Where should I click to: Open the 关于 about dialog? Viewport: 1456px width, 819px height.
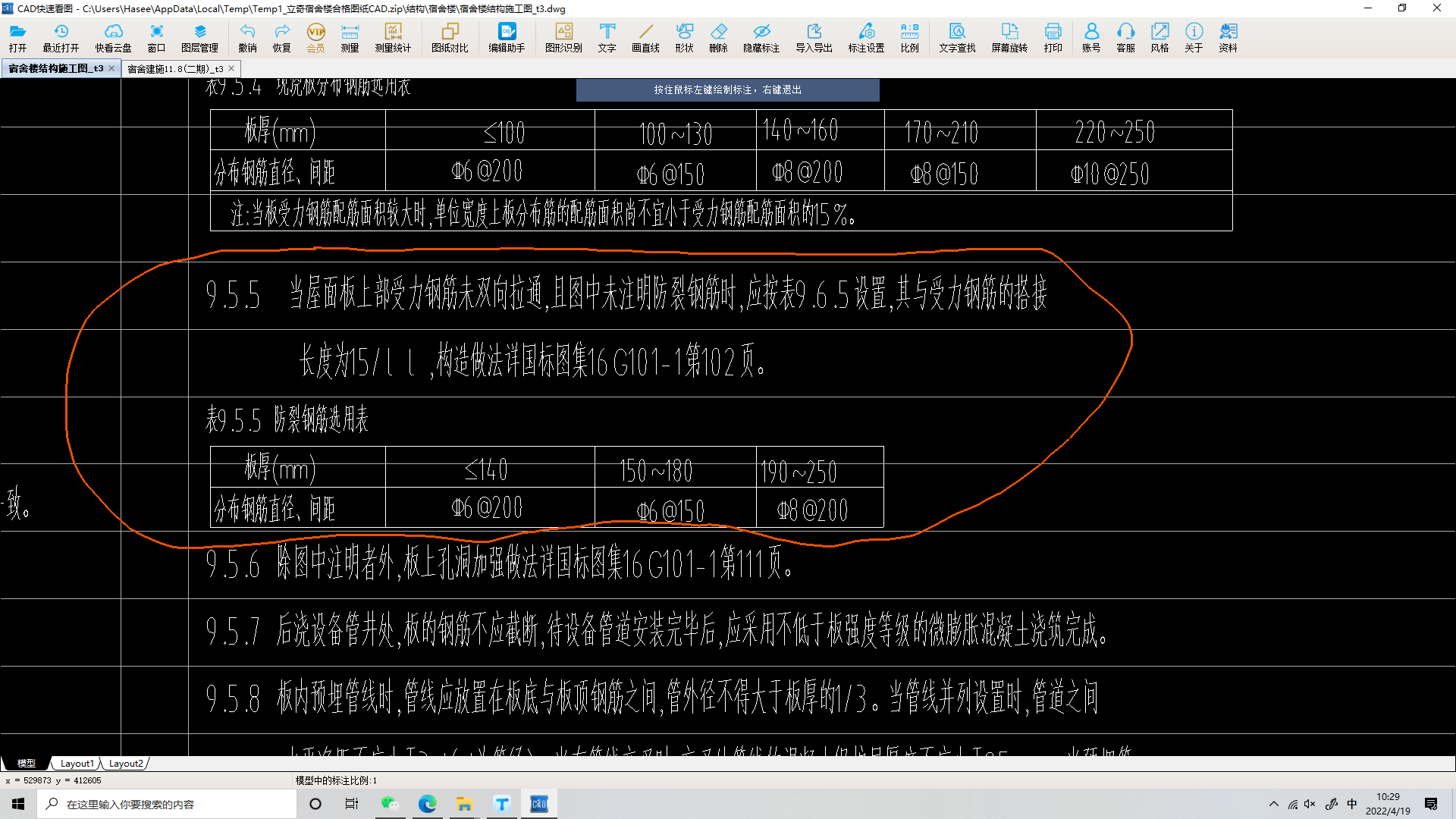[1194, 37]
